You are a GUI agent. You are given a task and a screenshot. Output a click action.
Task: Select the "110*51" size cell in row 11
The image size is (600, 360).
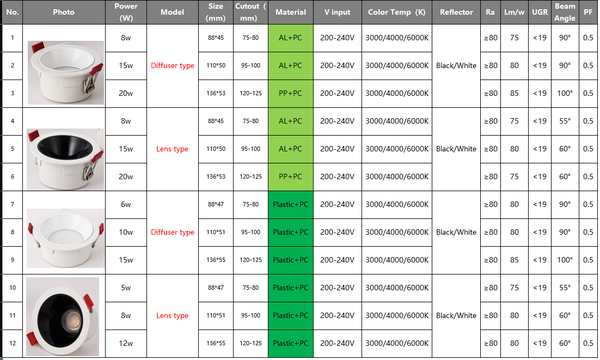pyautogui.click(x=216, y=316)
